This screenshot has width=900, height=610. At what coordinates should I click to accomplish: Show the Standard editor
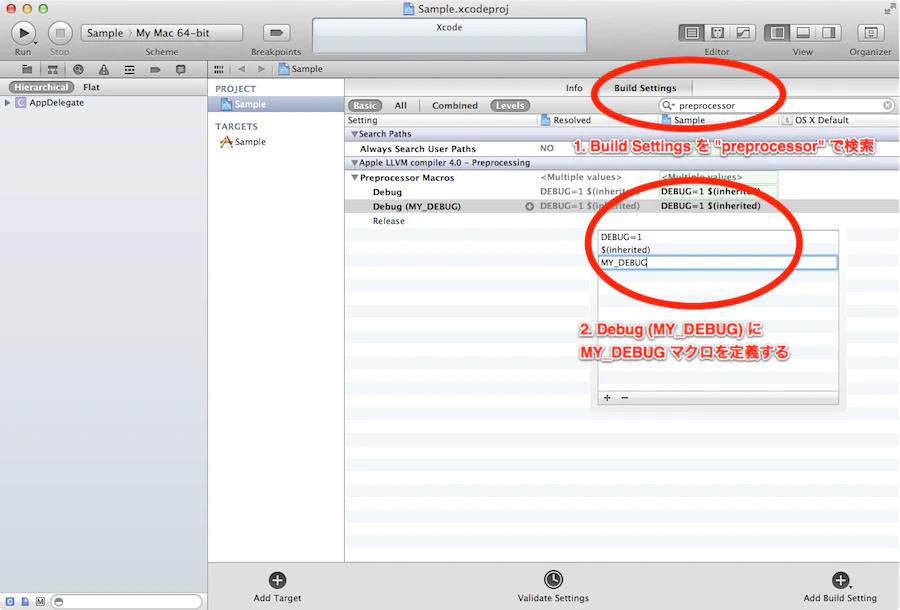coord(692,33)
